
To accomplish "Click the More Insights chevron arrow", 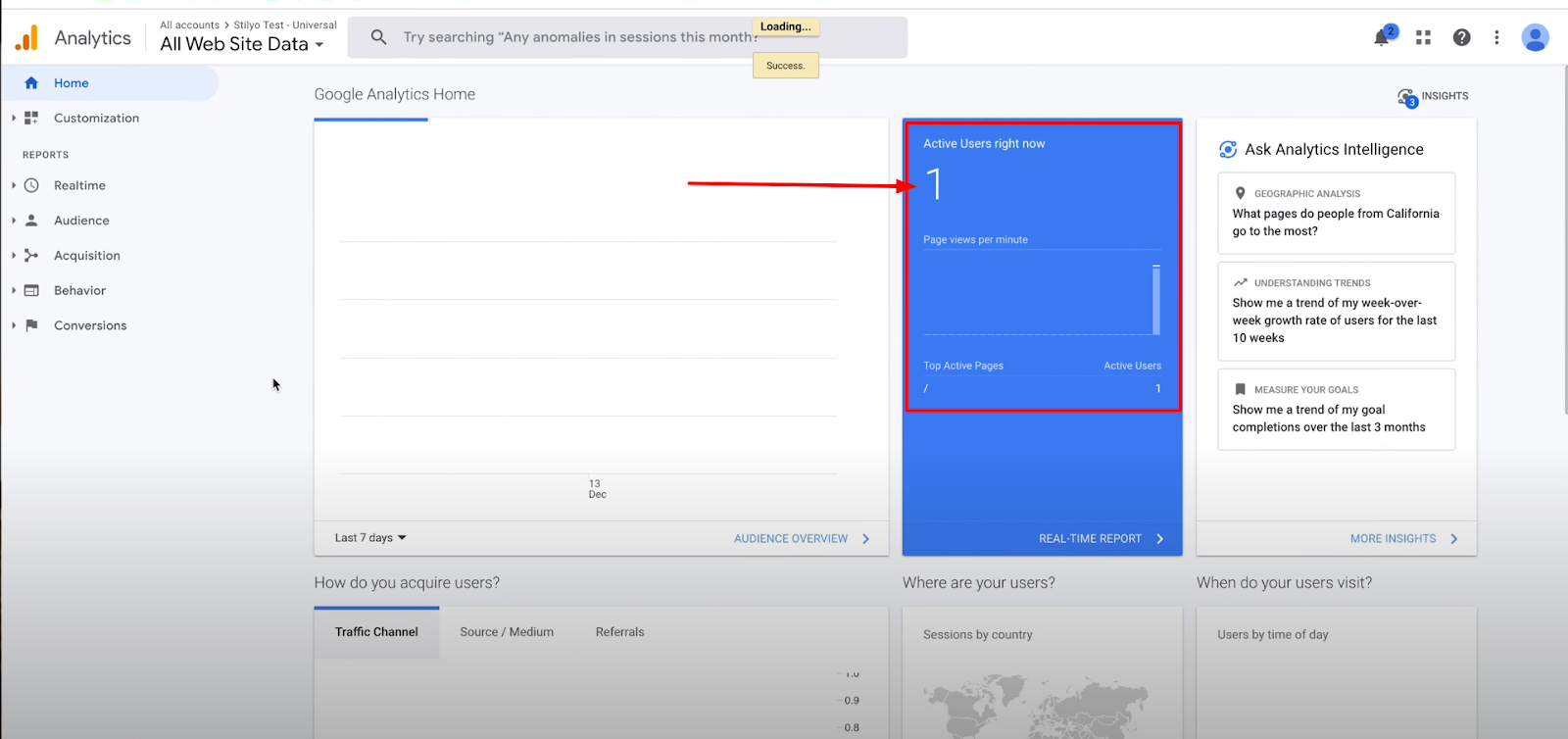I will click(x=1454, y=538).
